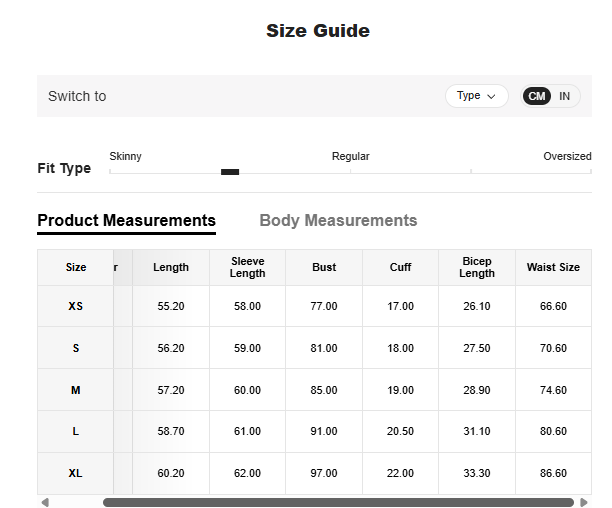The width and height of the screenshot is (612, 508).
Task: Click the Oversized fit label
Action: pos(567,156)
